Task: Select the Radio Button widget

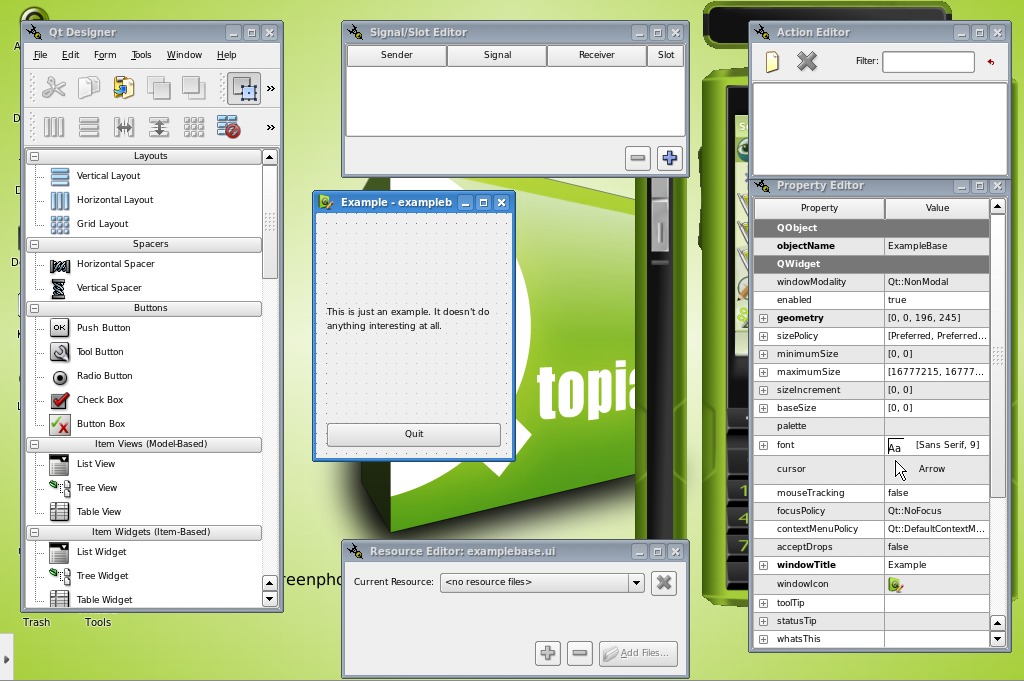Action: (104, 376)
